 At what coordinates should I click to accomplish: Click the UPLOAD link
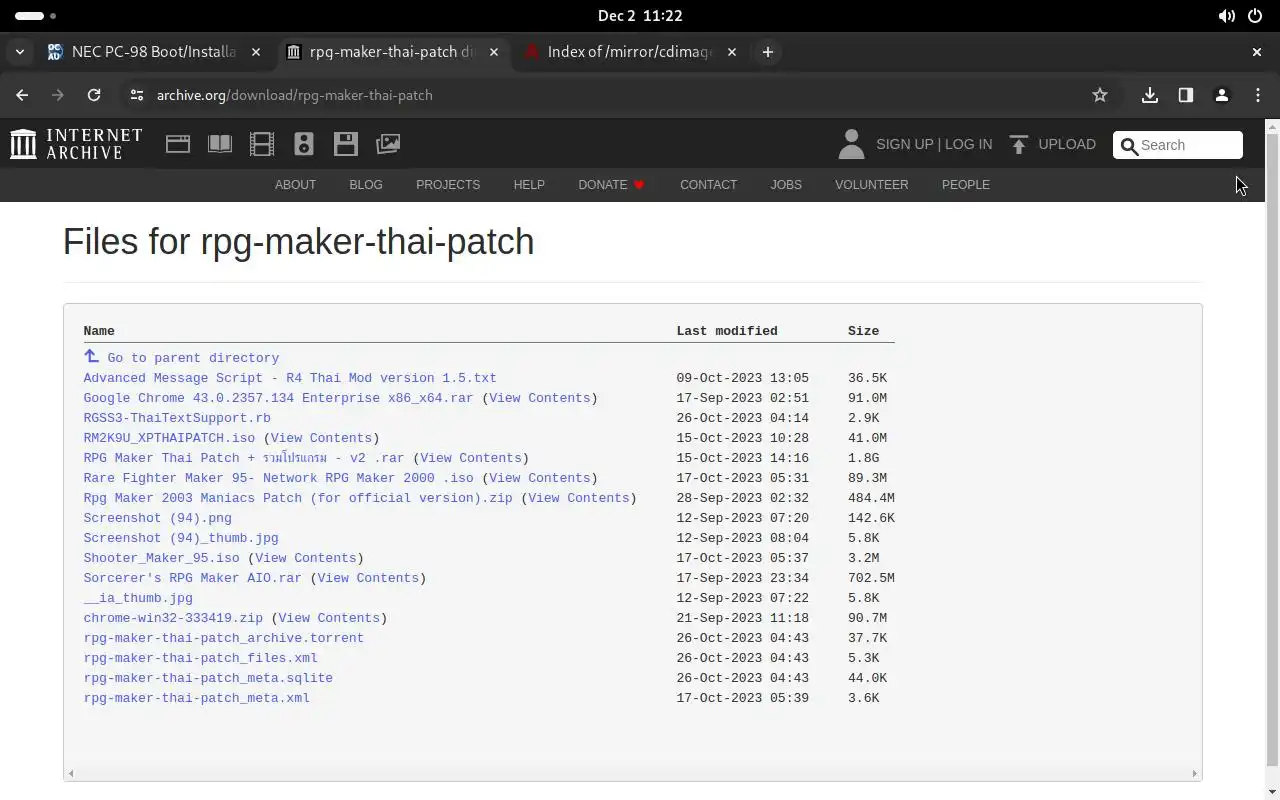click(1067, 144)
